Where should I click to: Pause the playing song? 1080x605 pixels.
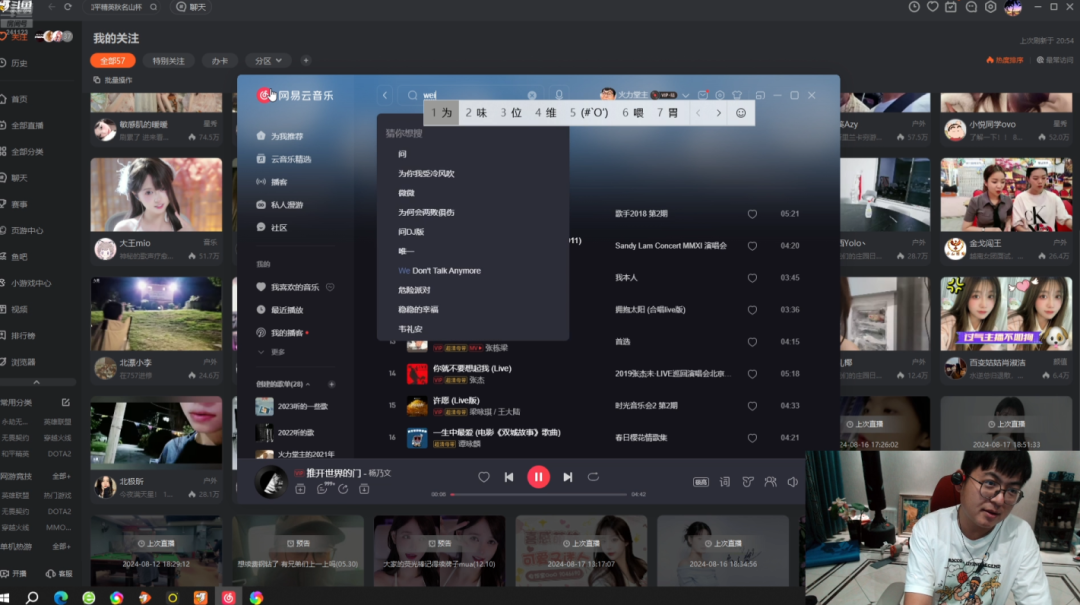pos(538,477)
